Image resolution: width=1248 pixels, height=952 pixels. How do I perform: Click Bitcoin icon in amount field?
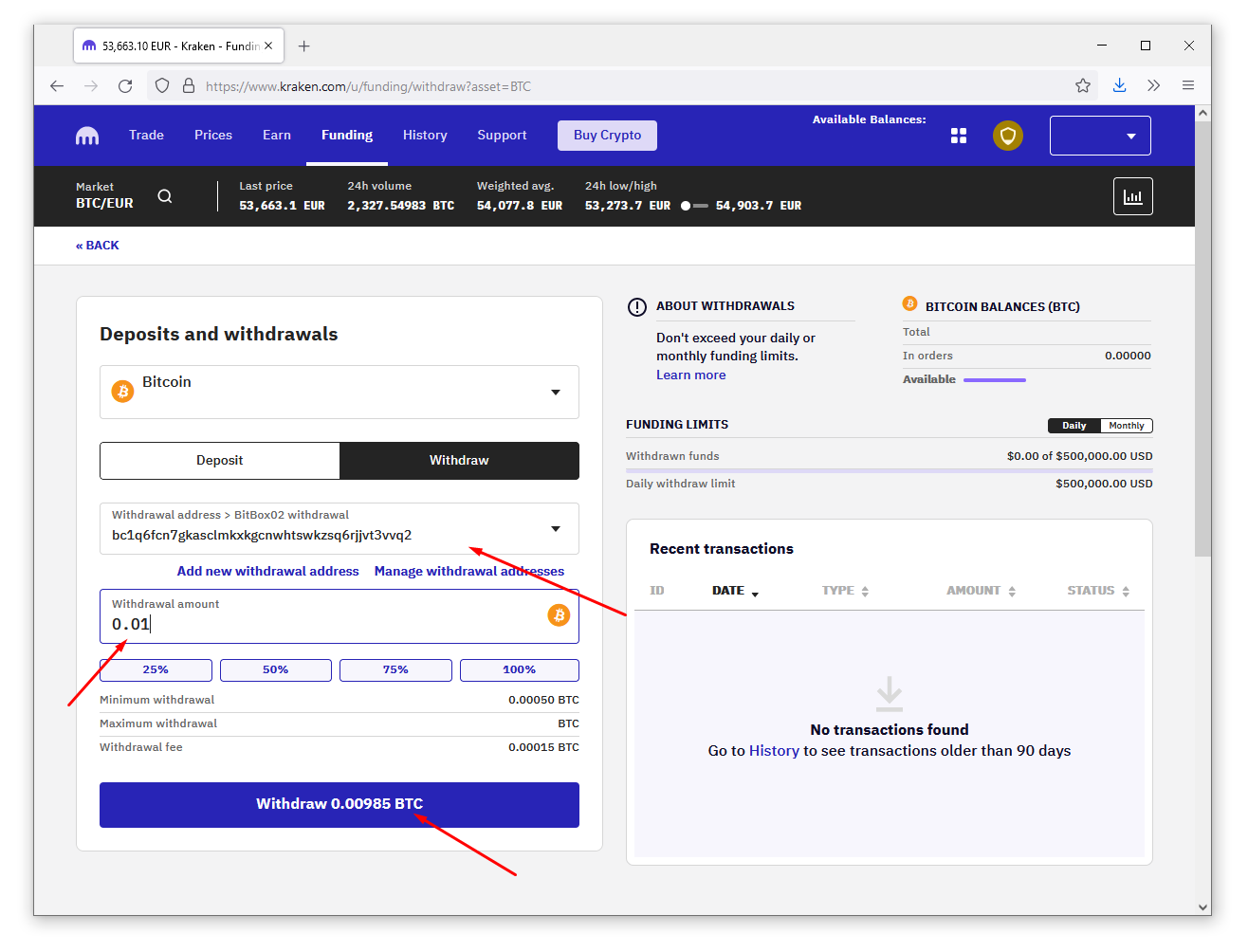(x=560, y=615)
